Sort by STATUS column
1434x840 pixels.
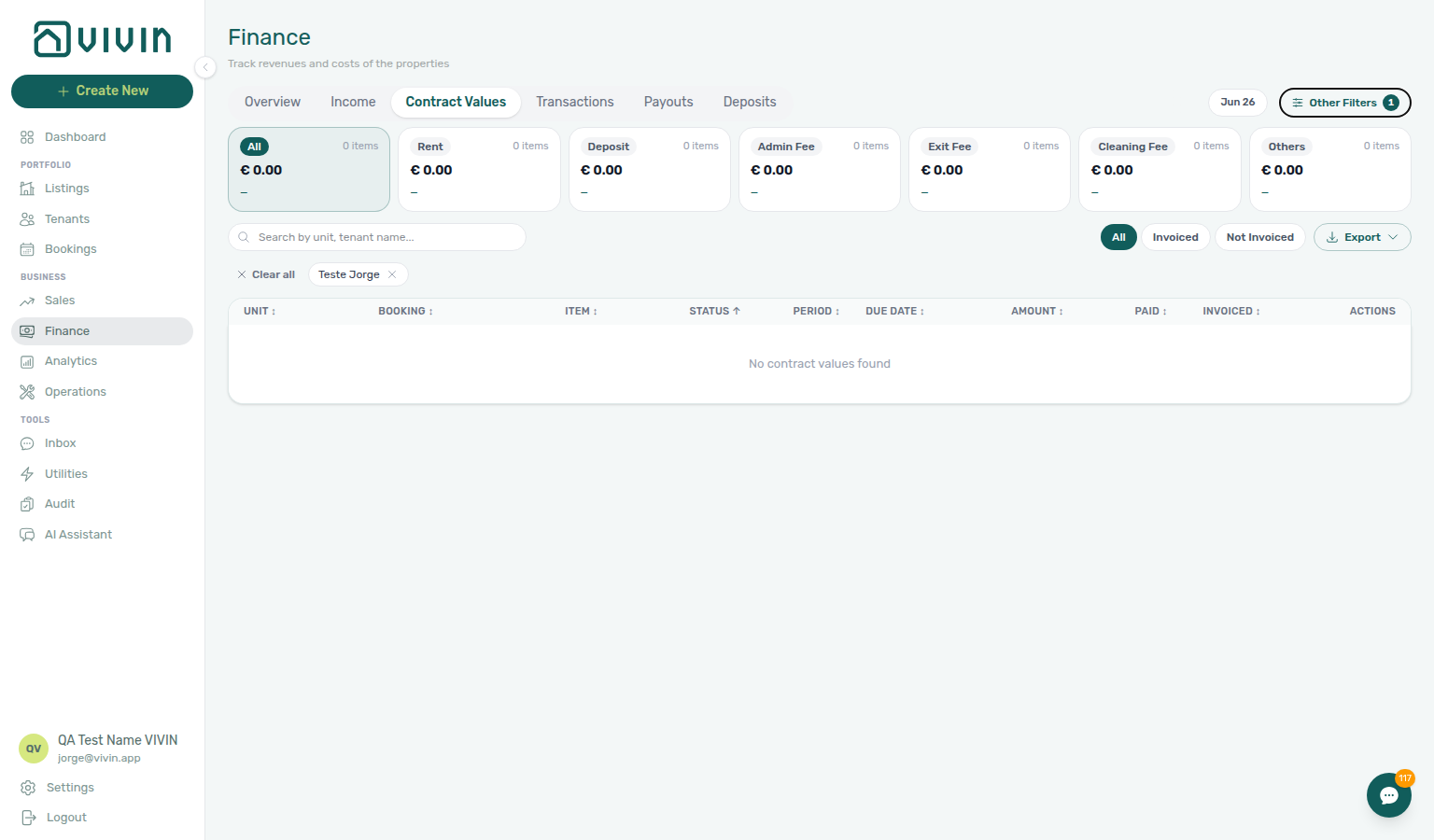714,312
